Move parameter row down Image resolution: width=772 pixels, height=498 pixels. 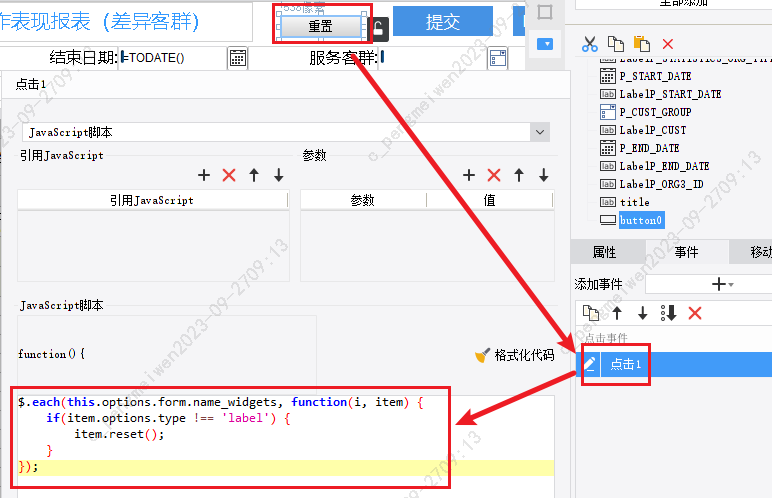coord(544,175)
